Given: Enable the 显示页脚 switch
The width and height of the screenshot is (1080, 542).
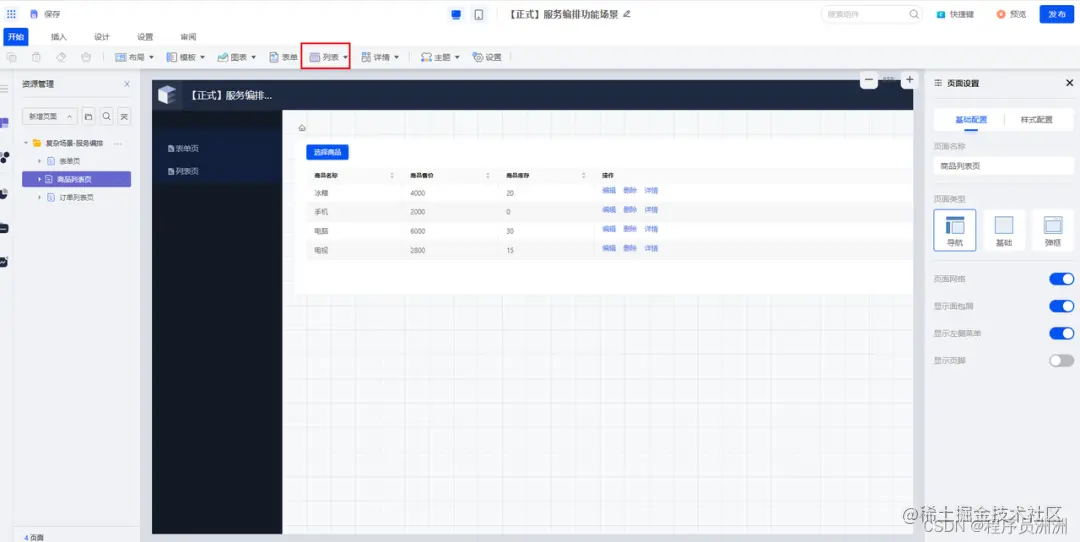Looking at the screenshot, I should [x=1061, y=360].
